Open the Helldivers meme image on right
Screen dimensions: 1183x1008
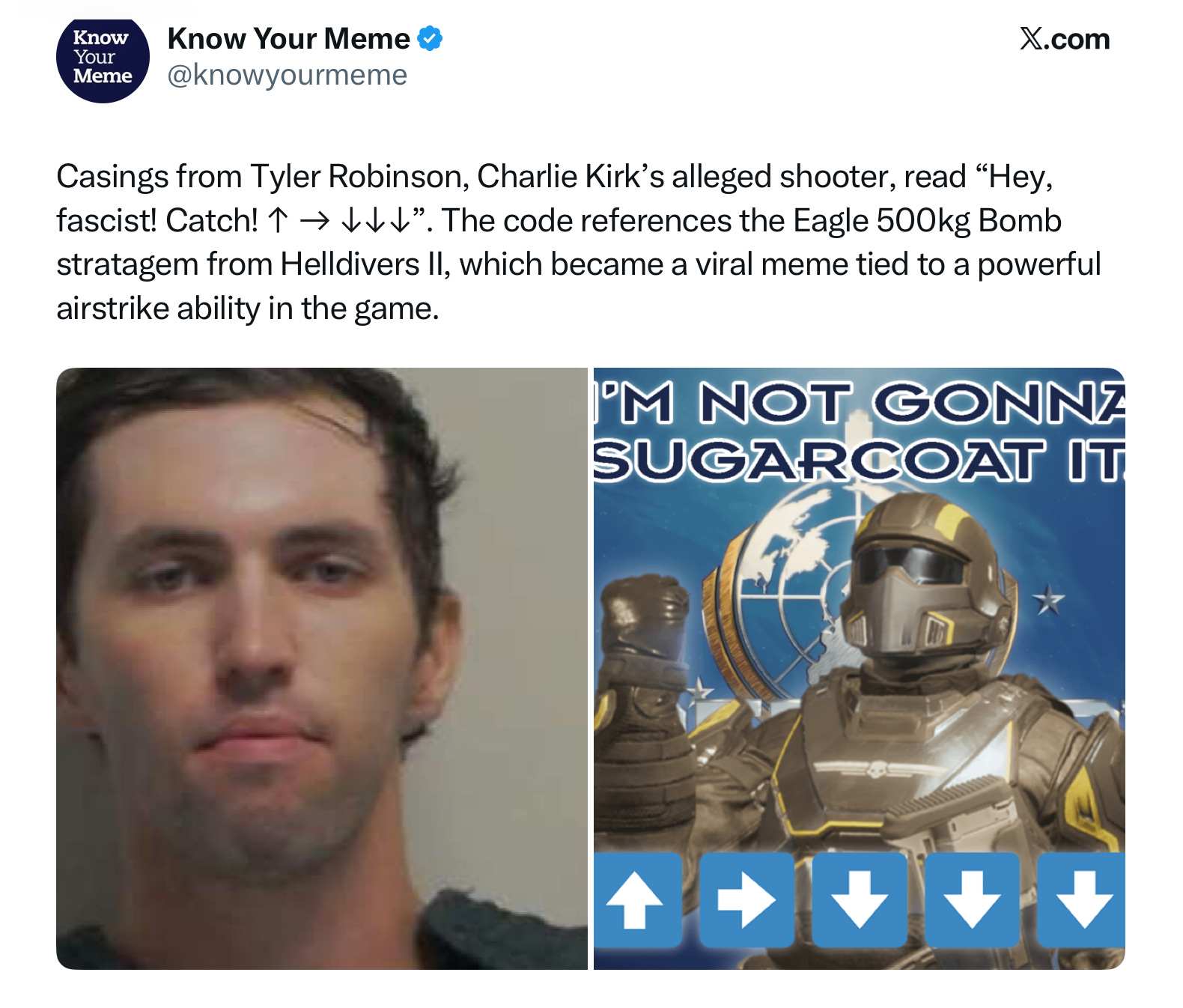tap(860, 668)
